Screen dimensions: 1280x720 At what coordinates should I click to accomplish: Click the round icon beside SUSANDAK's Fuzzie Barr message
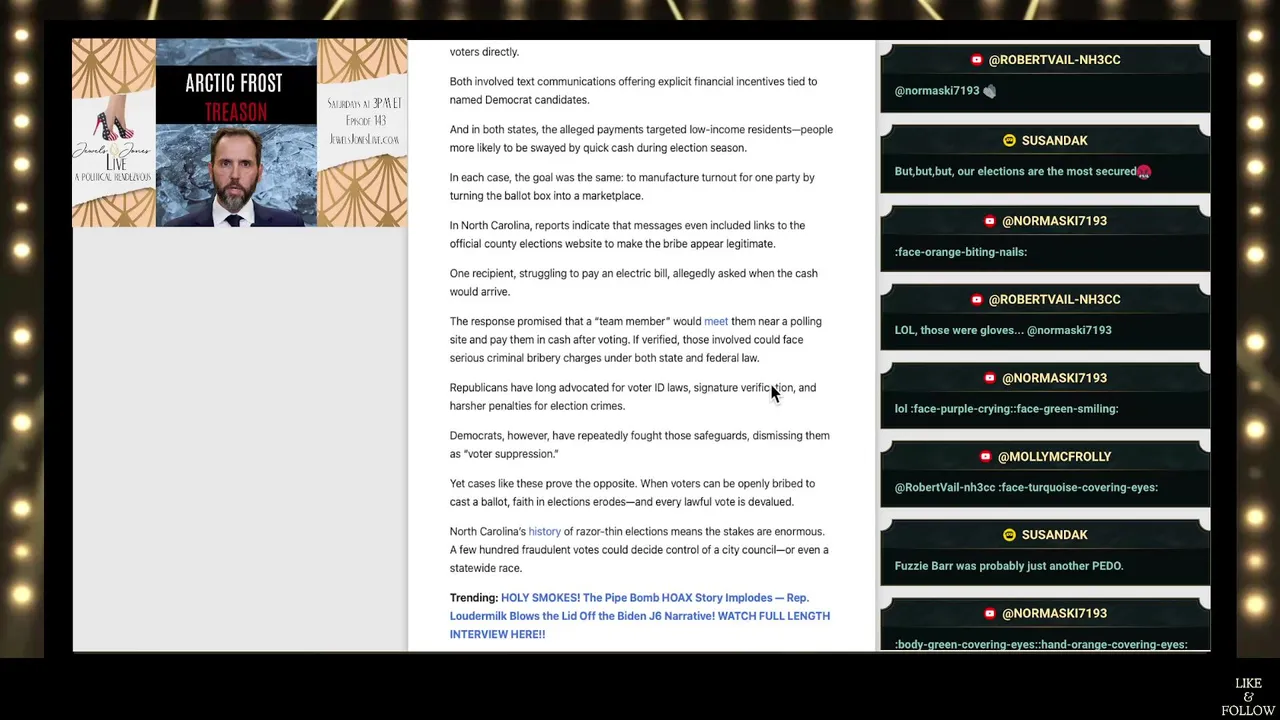pos(1009,535)
